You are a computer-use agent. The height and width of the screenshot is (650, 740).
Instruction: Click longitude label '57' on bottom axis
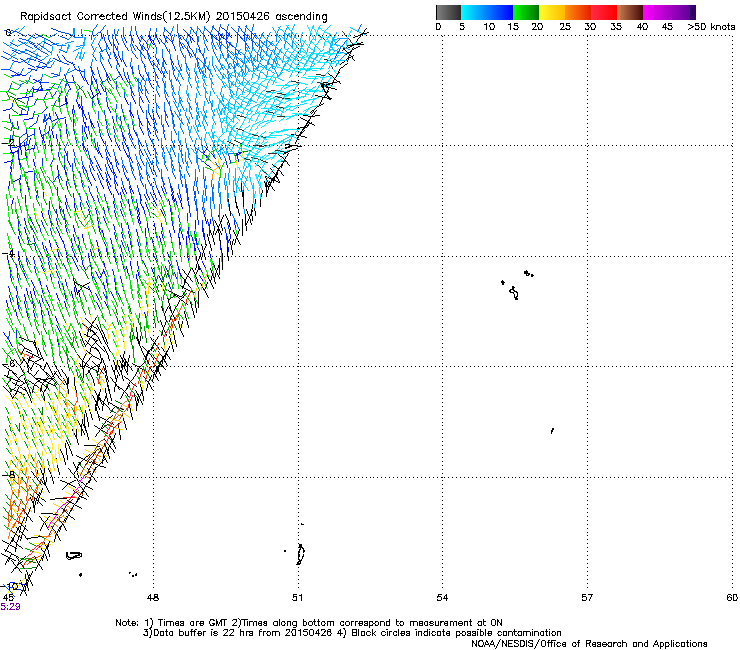click(587, 598)
